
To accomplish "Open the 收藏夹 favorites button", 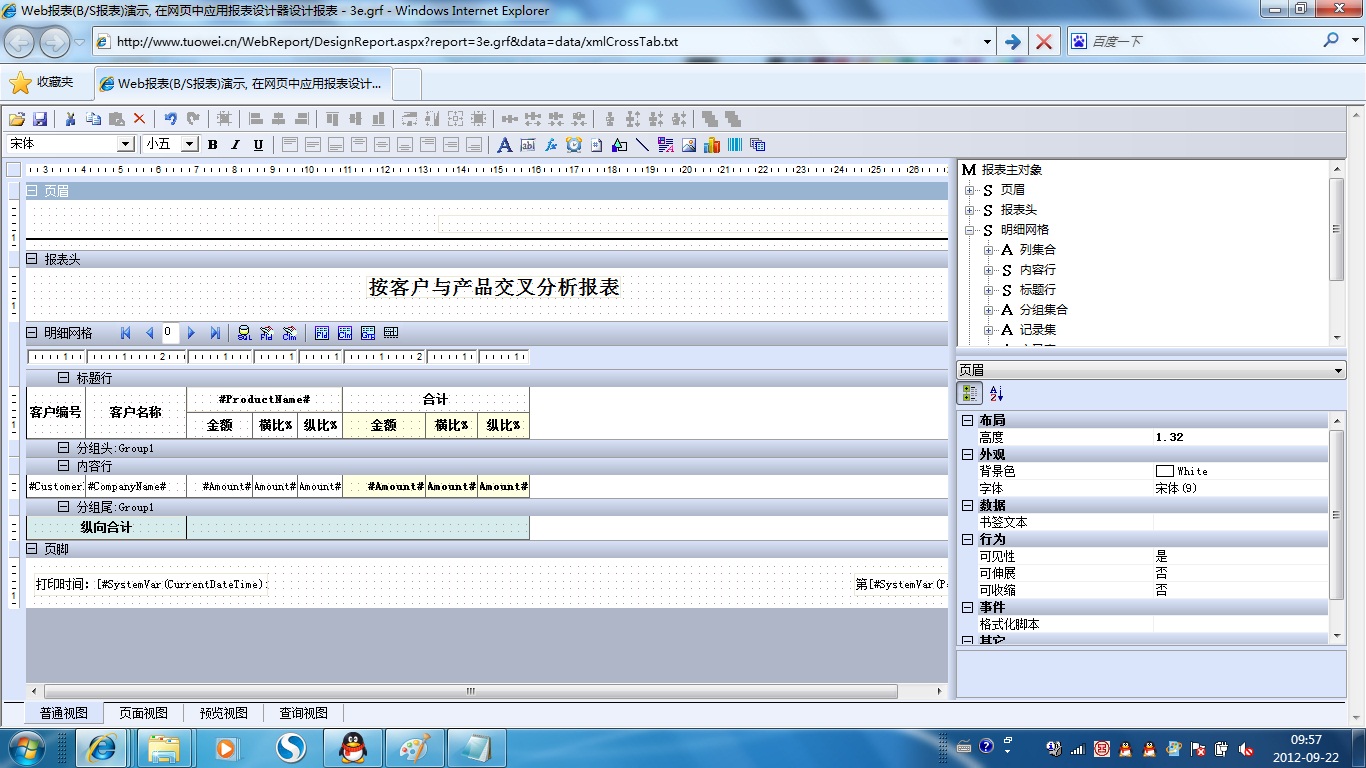I will point(42,82).
